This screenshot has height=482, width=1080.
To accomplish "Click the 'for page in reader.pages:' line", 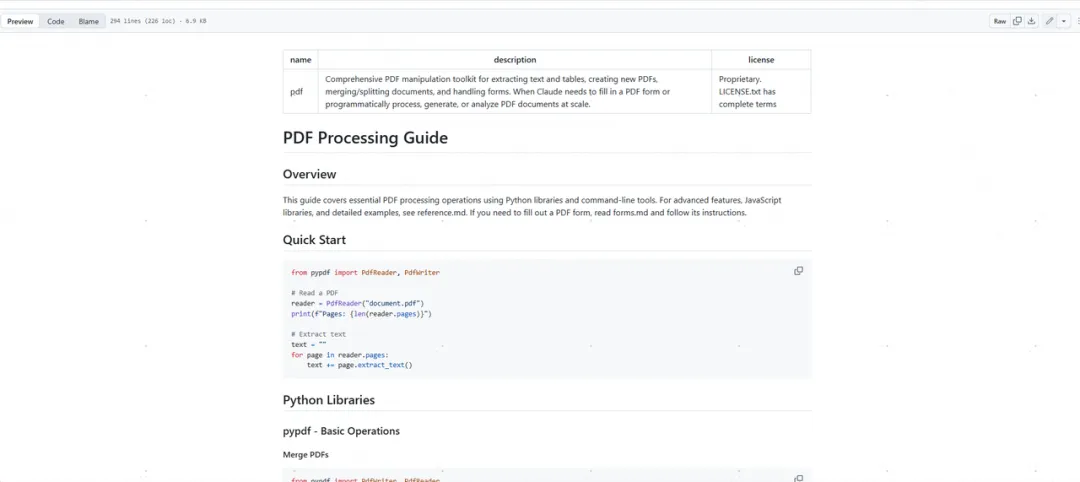I will point(340,355).
